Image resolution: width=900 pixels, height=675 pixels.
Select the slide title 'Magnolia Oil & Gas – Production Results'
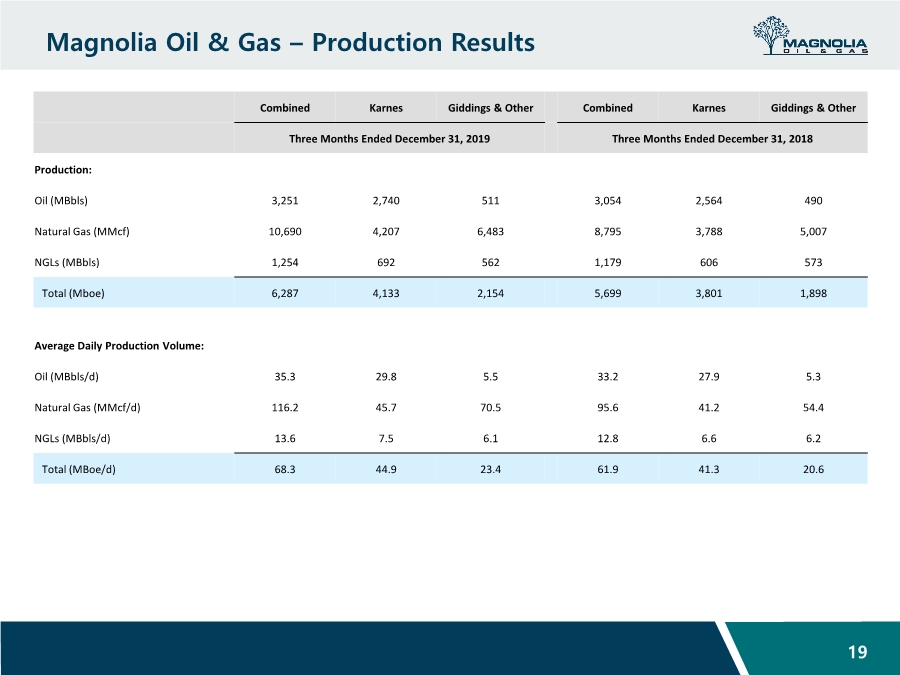(x=290, y=42)
